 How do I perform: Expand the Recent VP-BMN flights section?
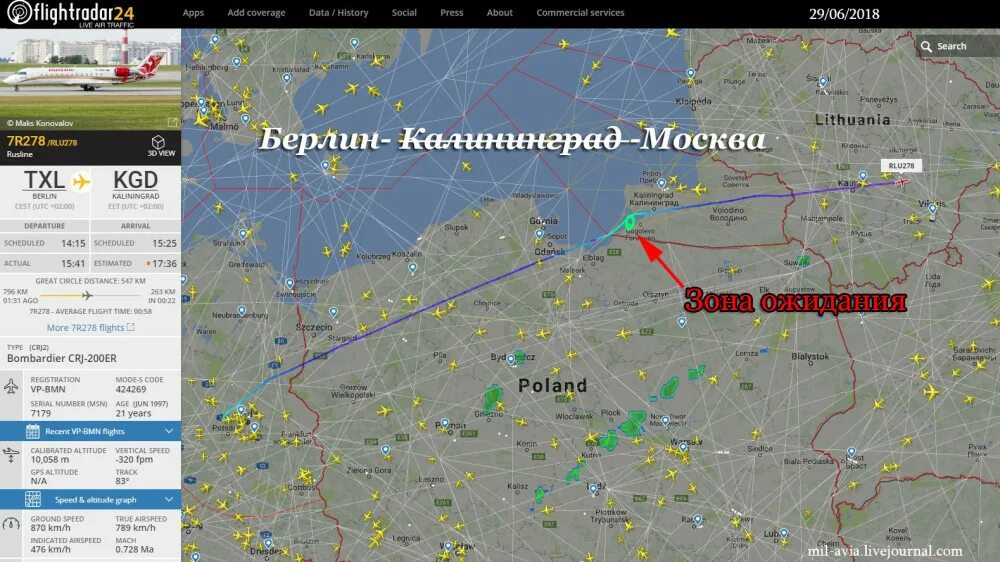click(x=91, y=431)
